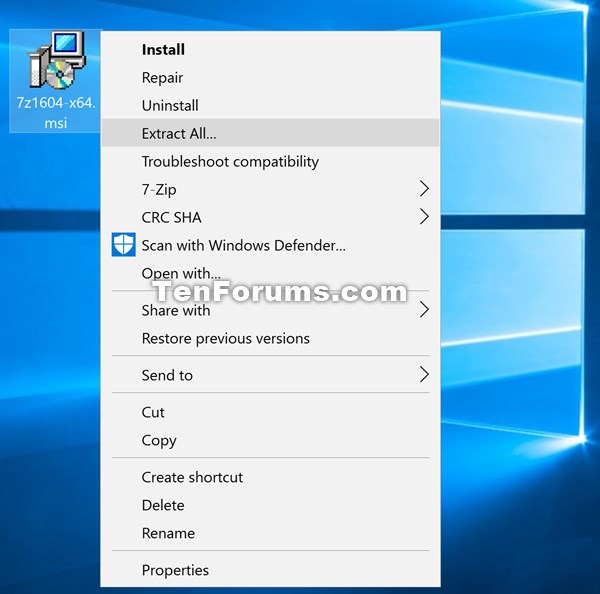Image resolution: width=600 pixels, height=594 pixels.
Task: Expand the 7-Zip submenu arrow
Action: (424, 189)
